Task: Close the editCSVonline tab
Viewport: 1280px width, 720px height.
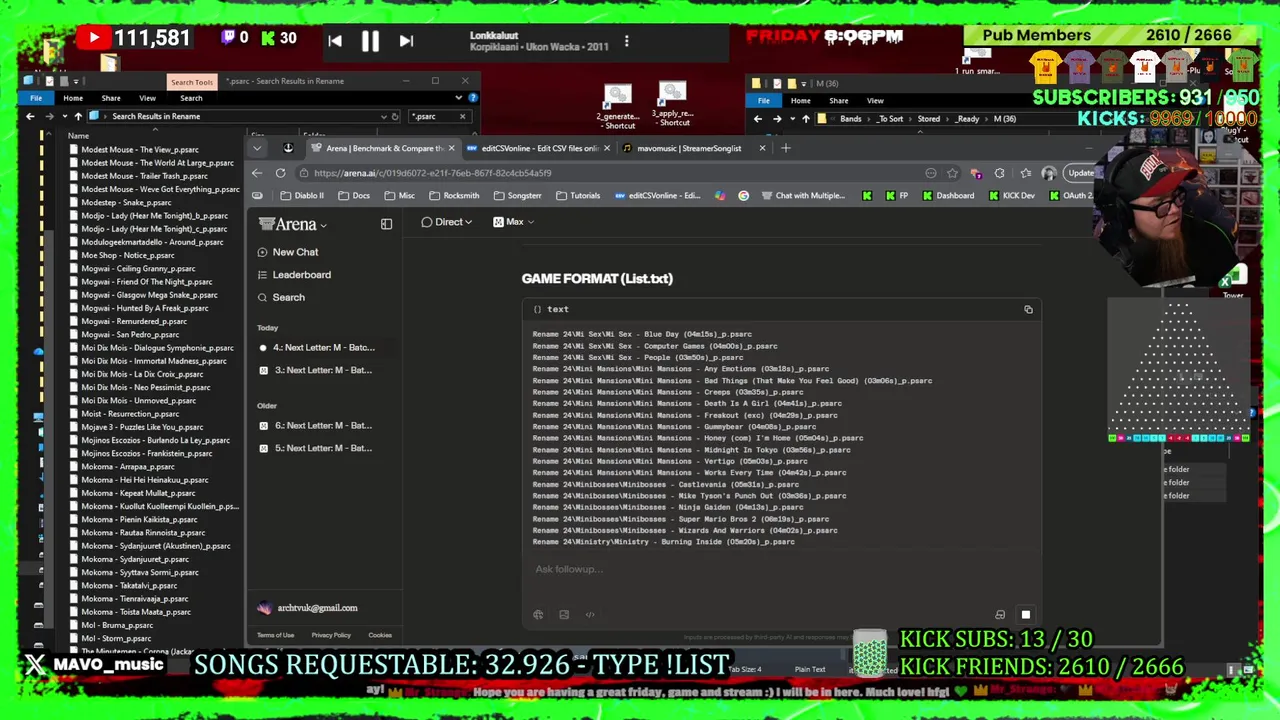Action: [x=606, y=148]
